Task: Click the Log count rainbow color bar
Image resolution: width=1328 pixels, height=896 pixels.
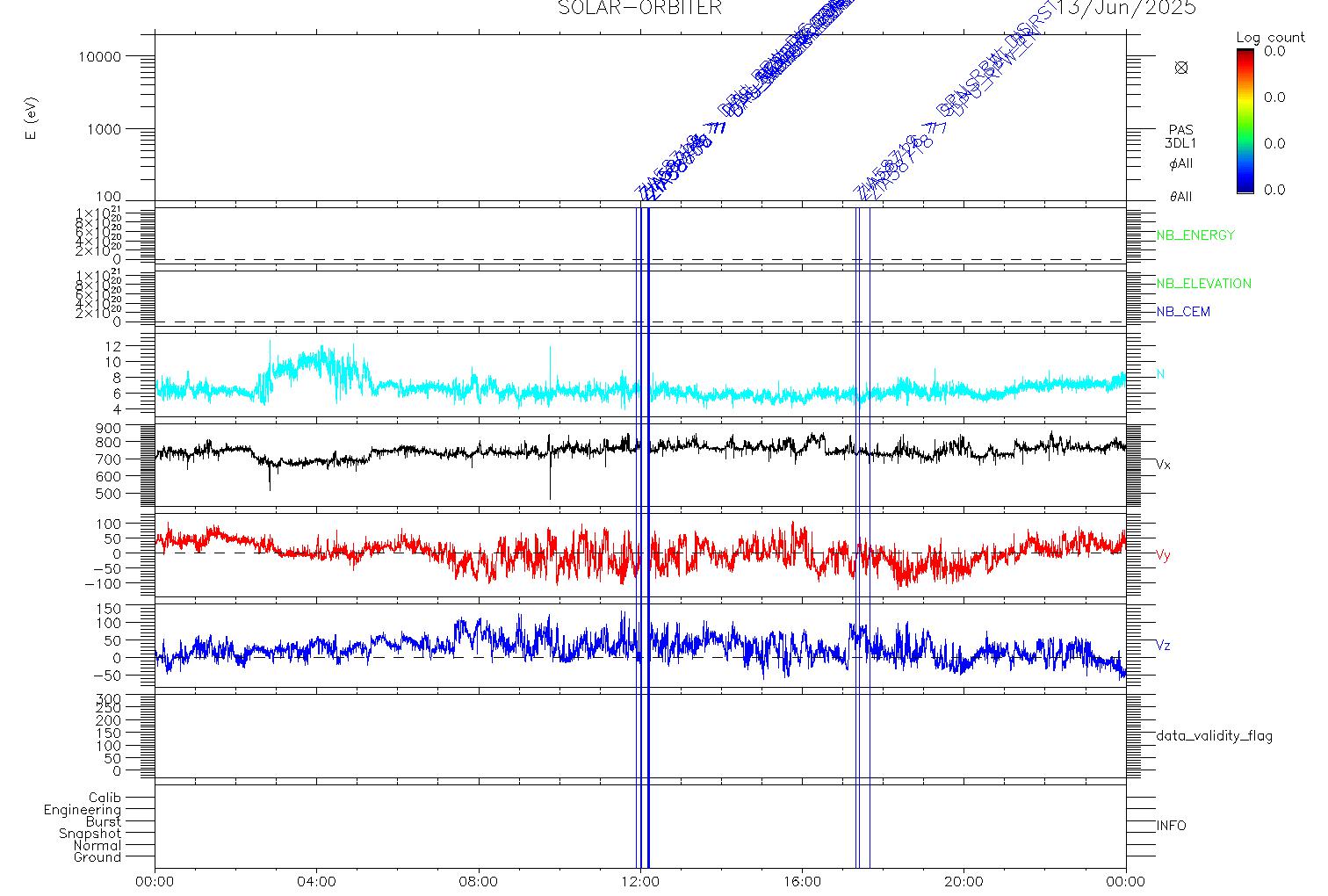Action: tap(1245, 120)
